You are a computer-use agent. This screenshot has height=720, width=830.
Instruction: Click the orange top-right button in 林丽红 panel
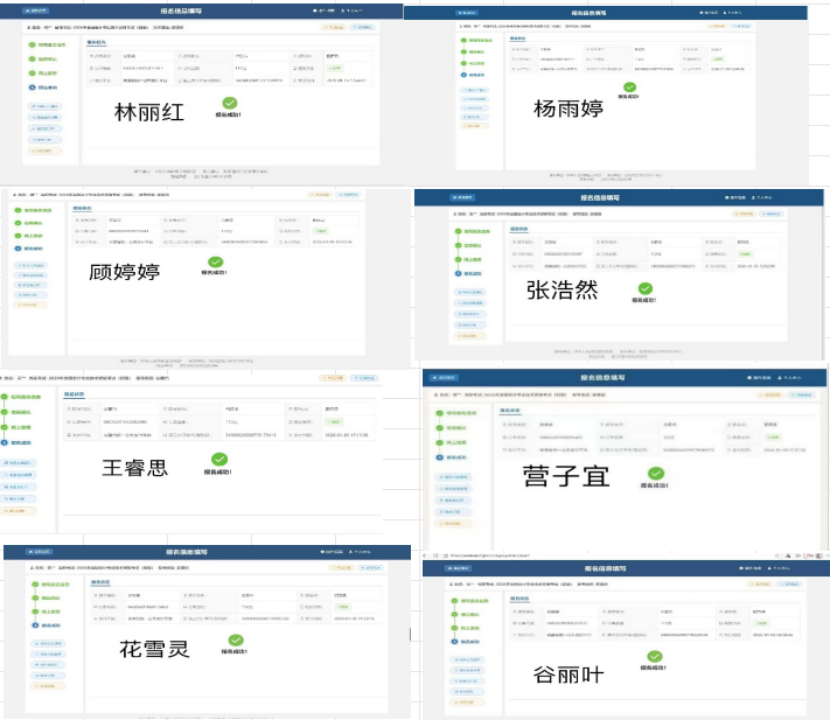click(333, 27)
